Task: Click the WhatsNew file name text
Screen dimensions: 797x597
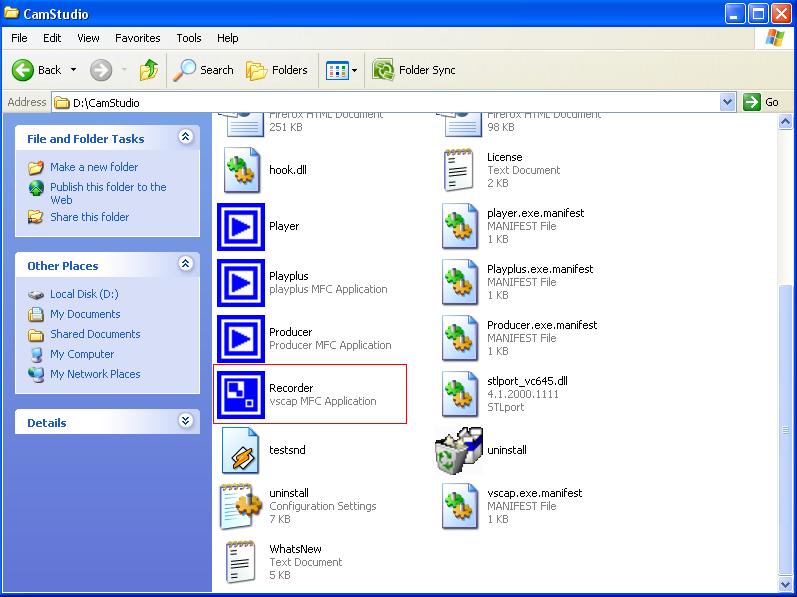Action: pos(295,549)
